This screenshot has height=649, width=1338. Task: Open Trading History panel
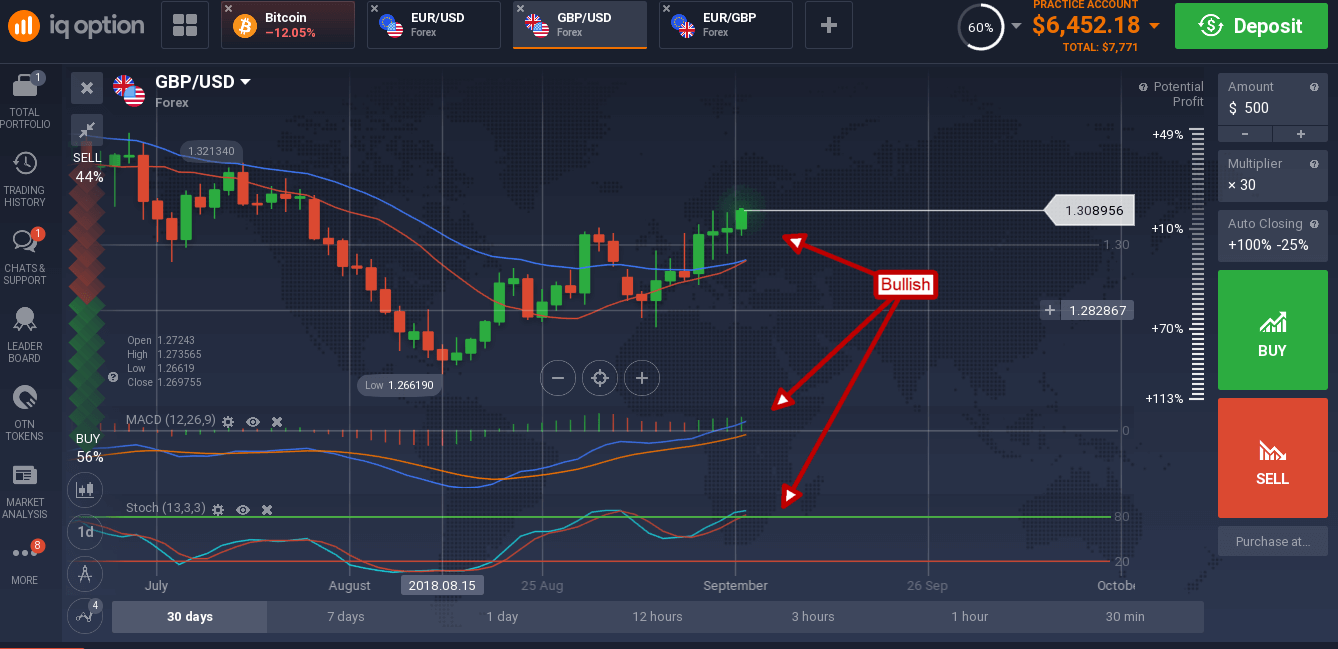pyautogui.click(x=25, y=180)
